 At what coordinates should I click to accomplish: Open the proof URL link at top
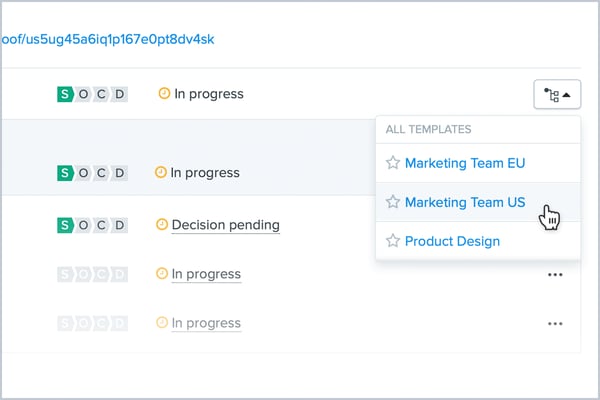[x=108, y=40]
